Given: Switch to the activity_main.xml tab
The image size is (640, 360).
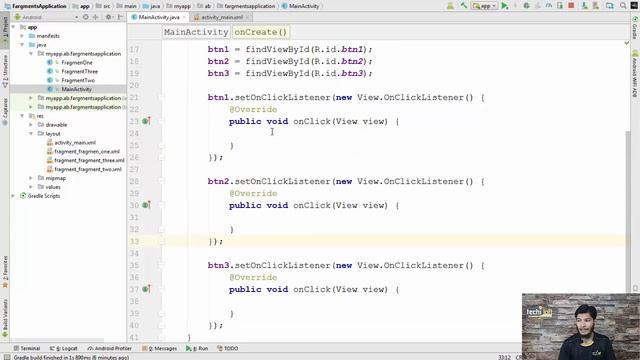Looking at the screenshot, I should tap(222, 17).
